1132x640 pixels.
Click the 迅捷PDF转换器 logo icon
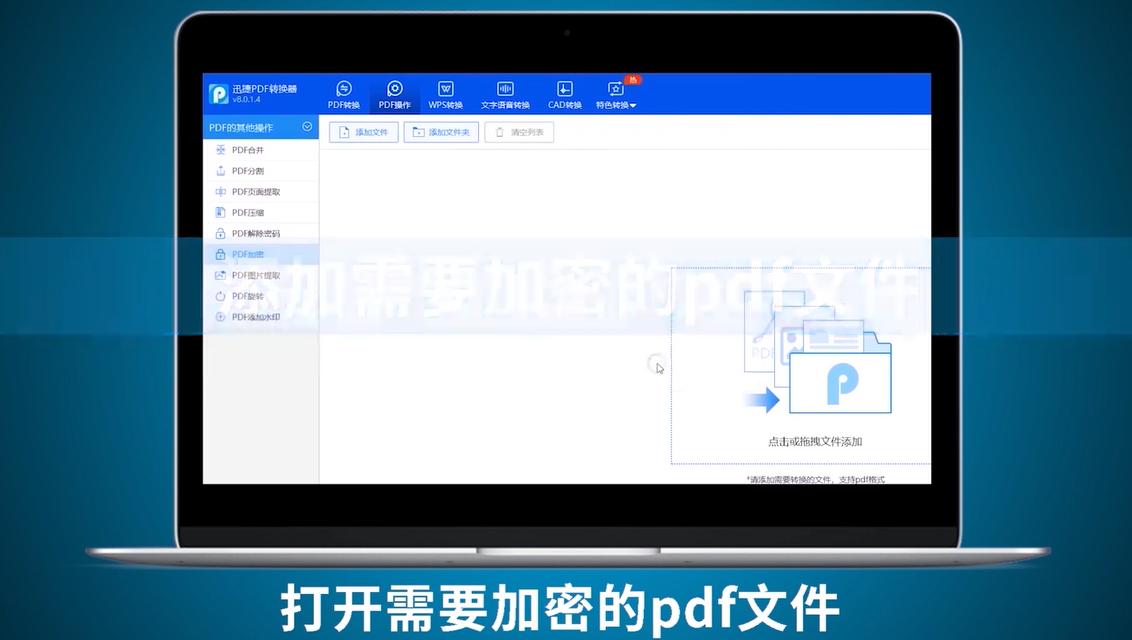coord(219,94)
